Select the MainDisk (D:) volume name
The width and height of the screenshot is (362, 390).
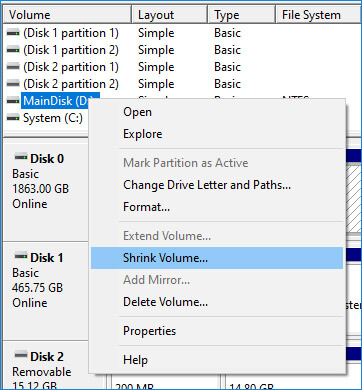pyautogui.click(x=57, y=101)
